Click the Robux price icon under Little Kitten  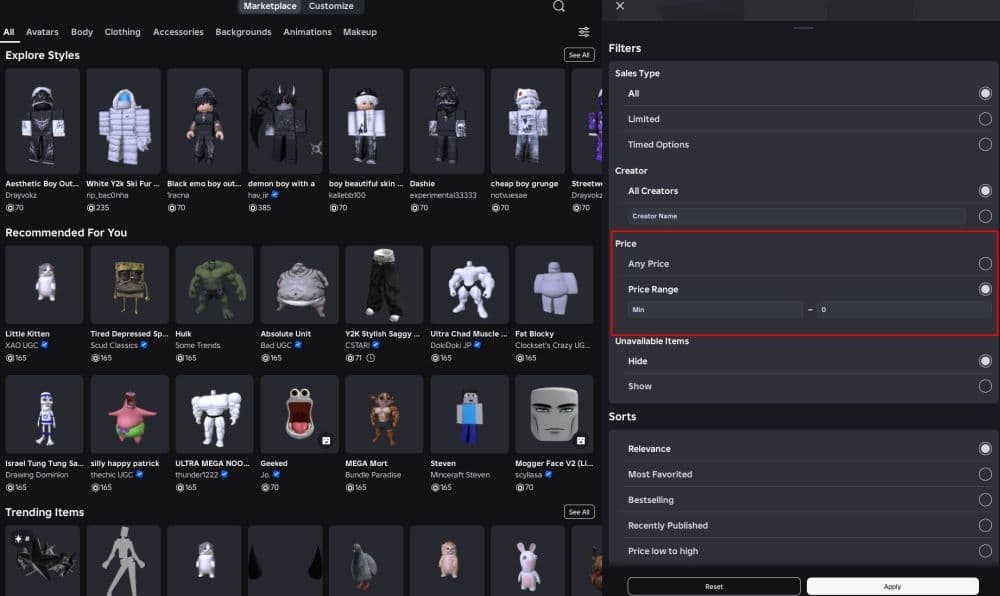10,358
